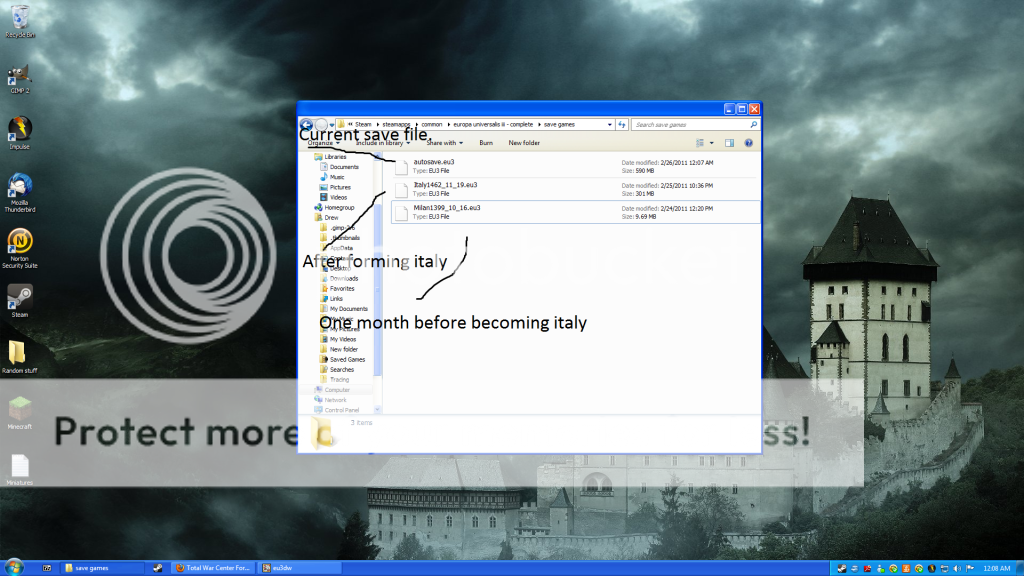Toggle the preview pane button
The height and width of the screenshot is (576, 1024).
(729, 143)
